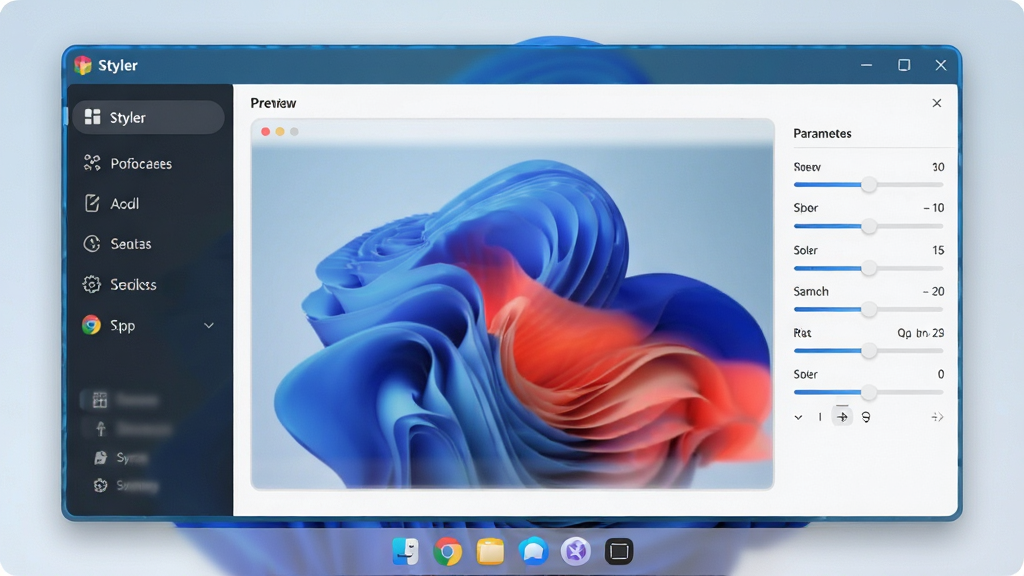Click the right arrow icon below the sliders
The height and width of the screenshot is (576, 1024).
[937, 417]
